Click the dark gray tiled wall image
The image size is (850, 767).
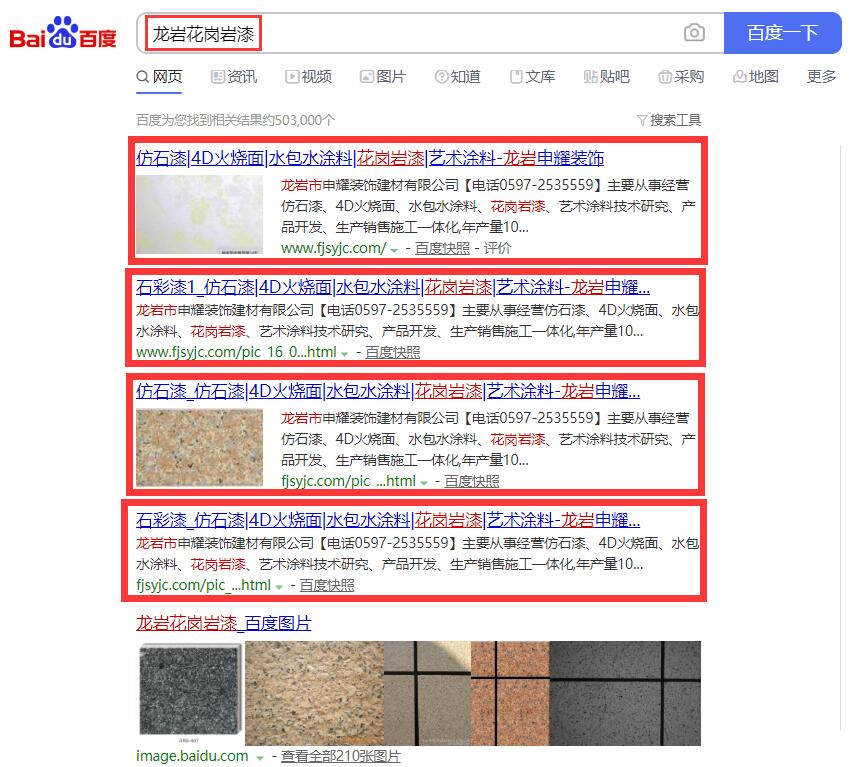(x=625, y=693)
